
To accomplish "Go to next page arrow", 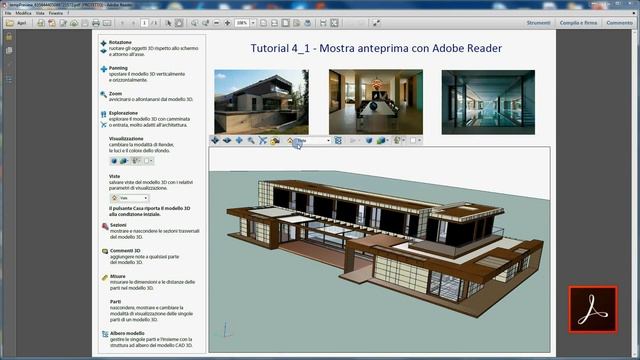I will [133, 23].
